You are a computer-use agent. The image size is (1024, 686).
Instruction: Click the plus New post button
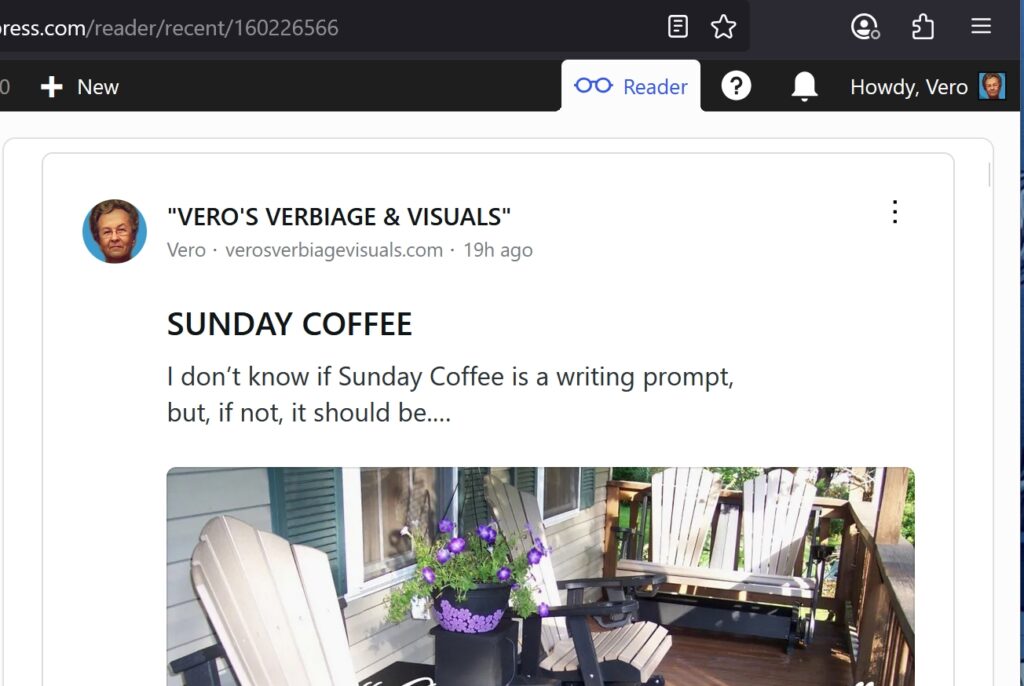pos(80,87)
